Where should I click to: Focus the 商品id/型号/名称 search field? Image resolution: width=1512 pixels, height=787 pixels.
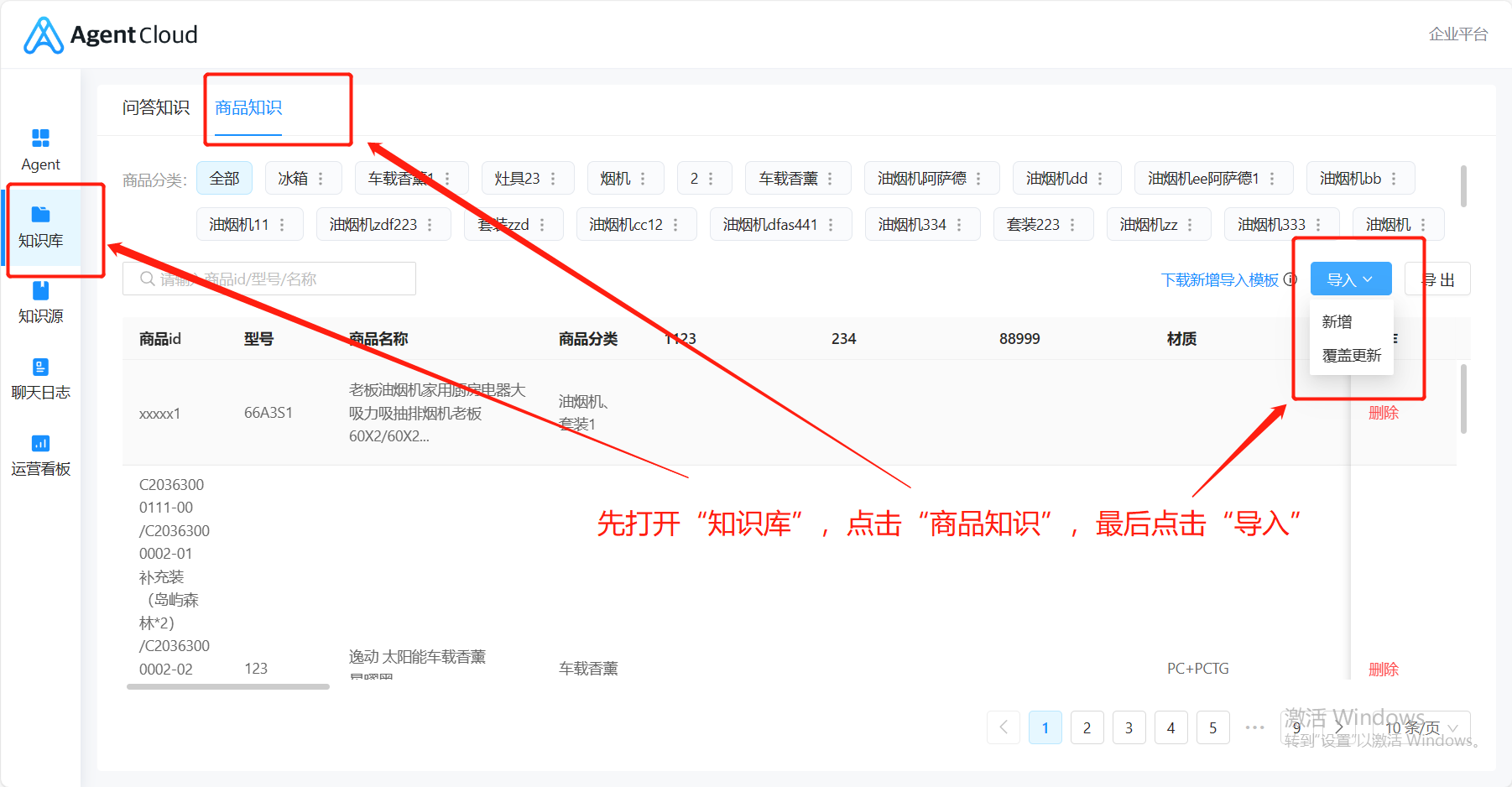[x=269, y=279]
